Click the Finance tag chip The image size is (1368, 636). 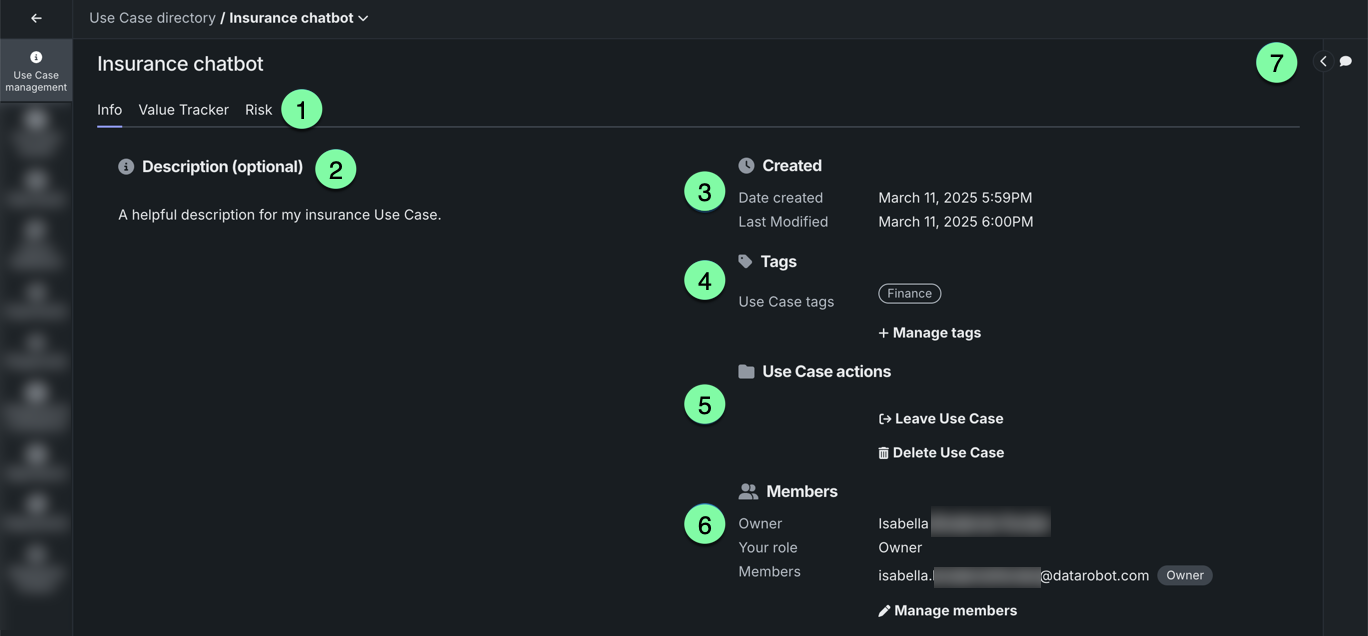(x=909, y=294)
